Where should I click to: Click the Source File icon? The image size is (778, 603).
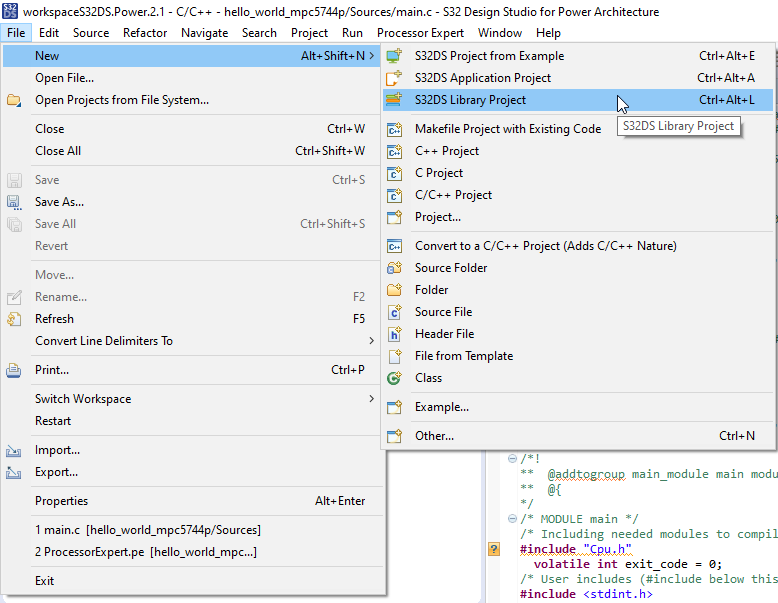coord(394,312)
